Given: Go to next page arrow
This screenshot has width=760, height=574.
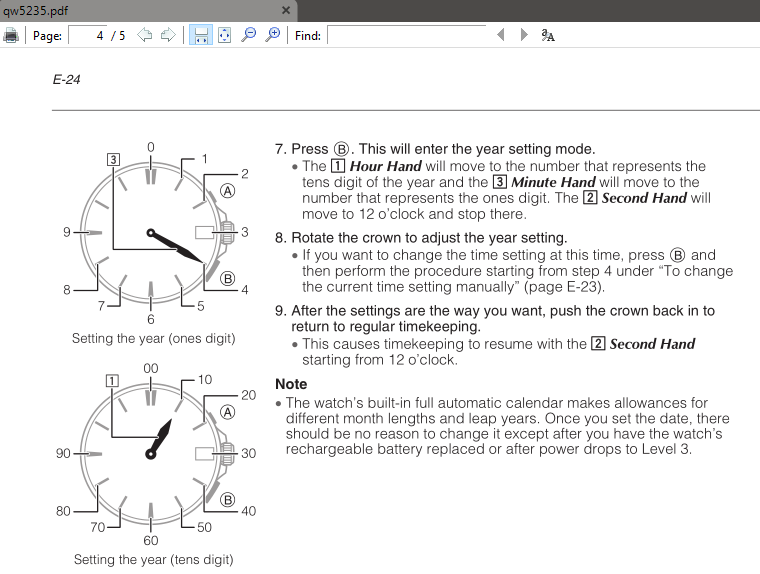Looking at the screenshot, I should click(x=168, y=35).
